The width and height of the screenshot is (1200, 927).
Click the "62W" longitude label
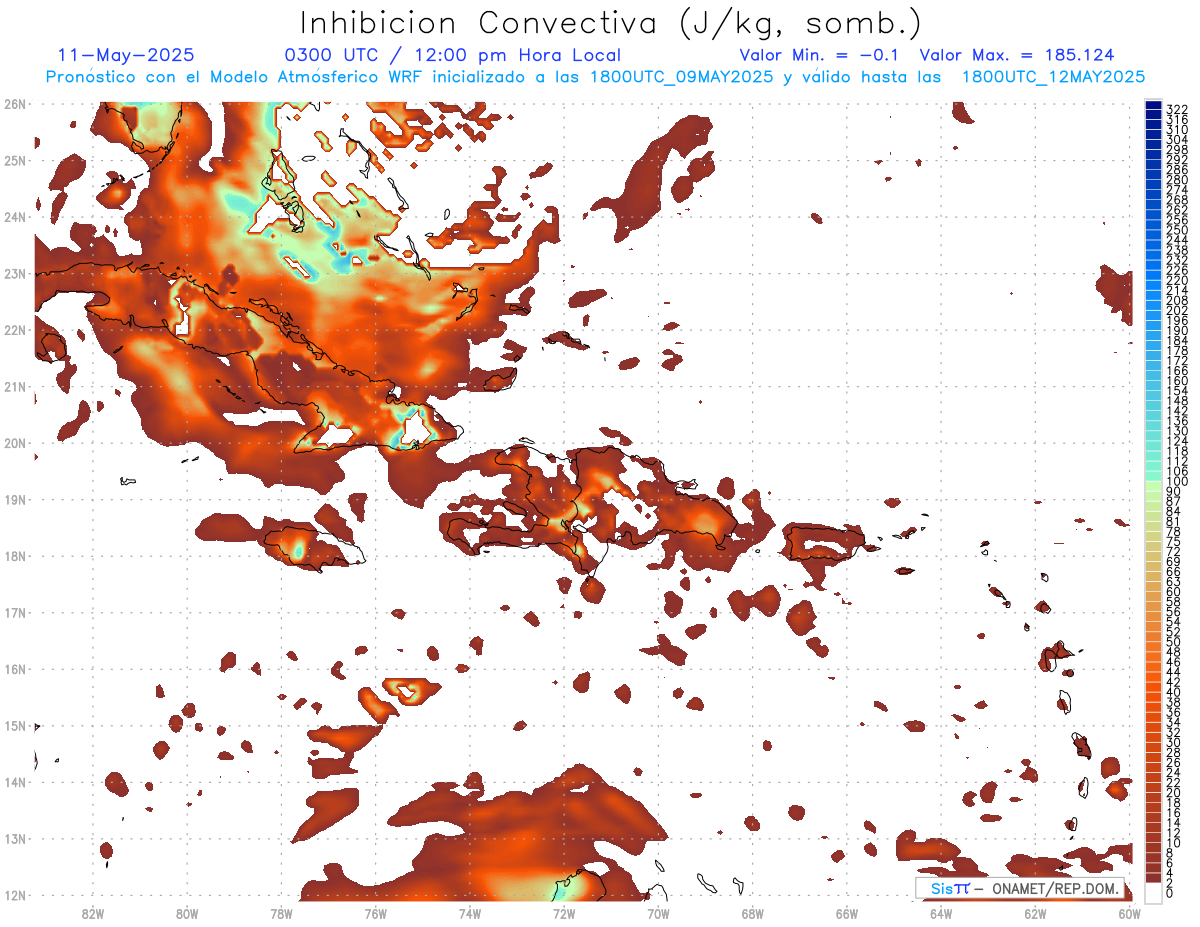(x=1035, y=913)
